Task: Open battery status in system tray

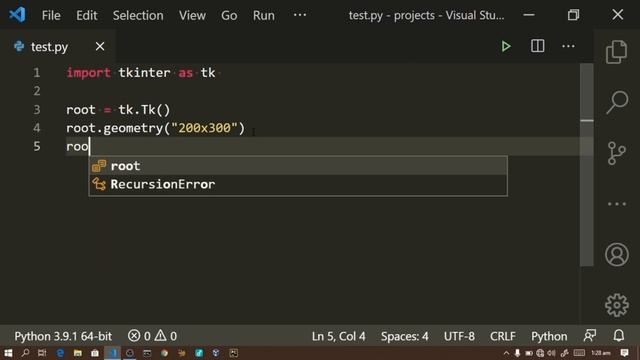Action: (529, 353)
